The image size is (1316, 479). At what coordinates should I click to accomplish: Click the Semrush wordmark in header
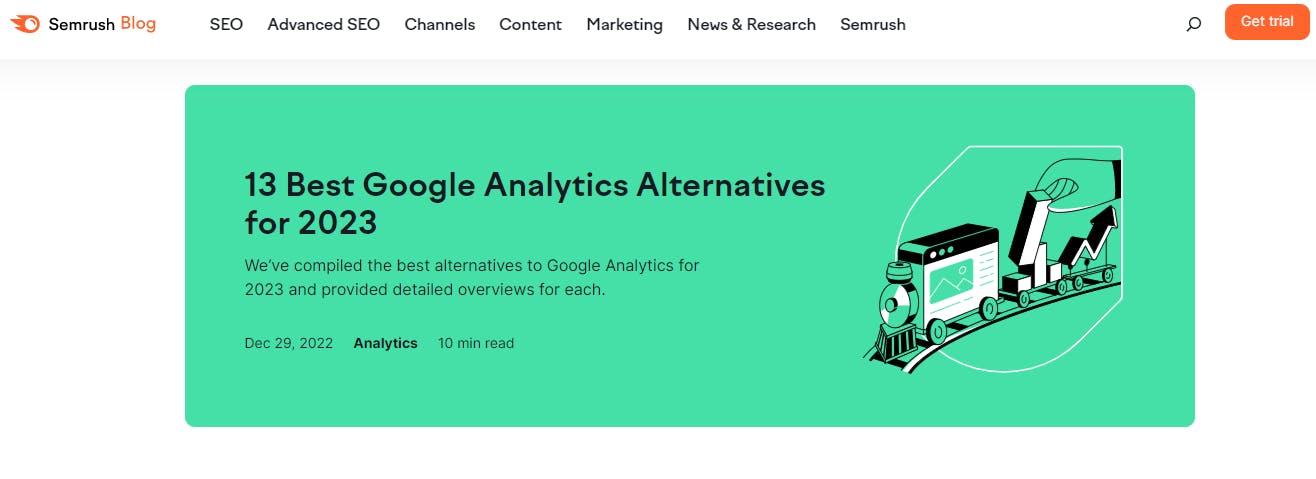click(x=82, y=24)
